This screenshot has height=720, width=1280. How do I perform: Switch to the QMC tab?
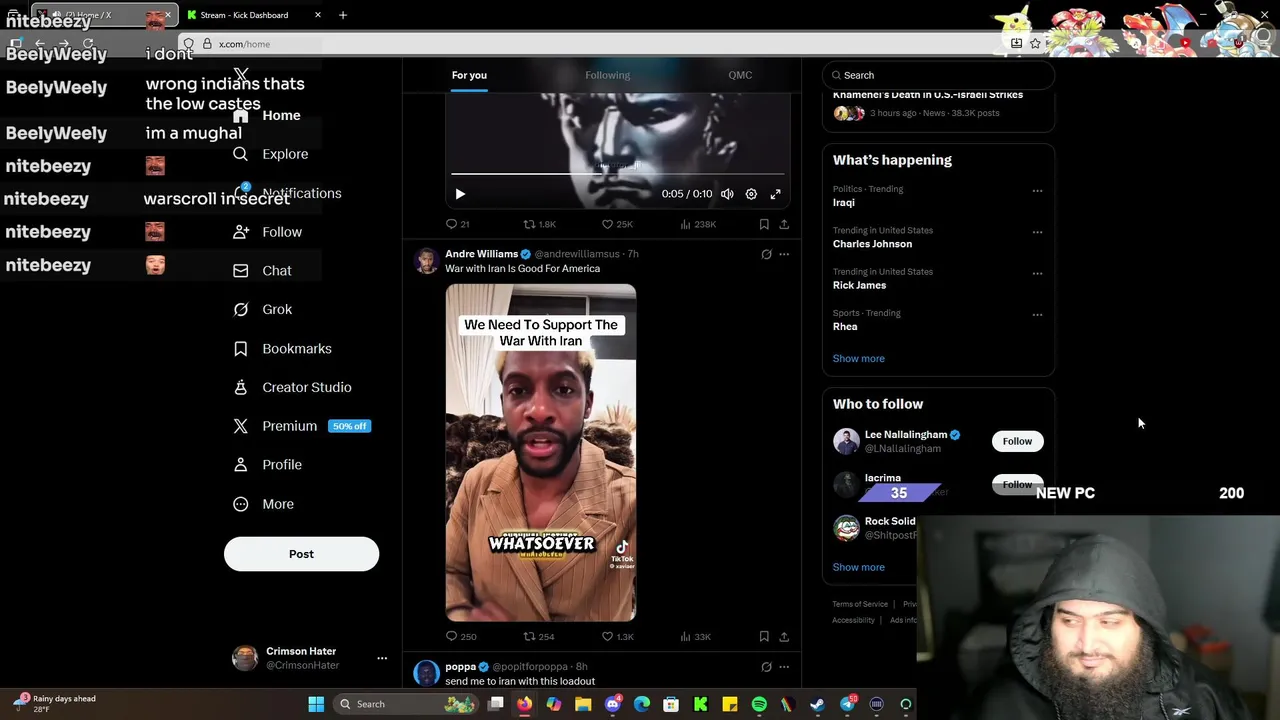click(740, 75)
